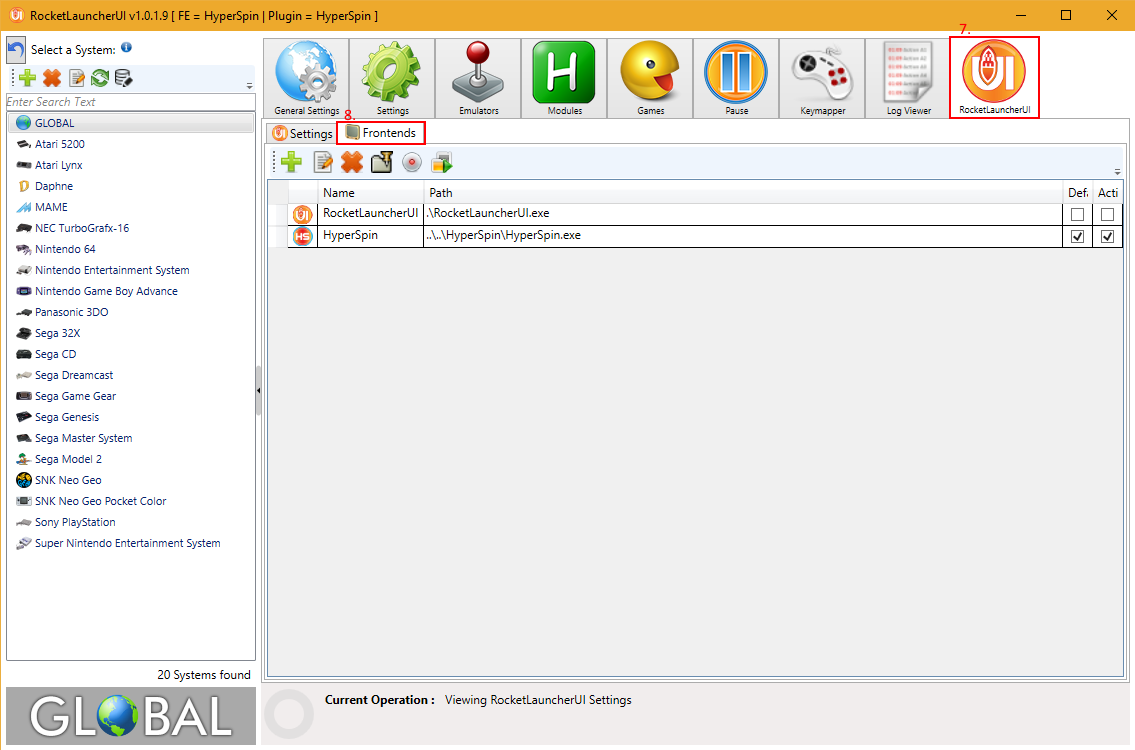The width and height of the screenshot is (1135, 750).
Task: Open the Log Viewer section
Action: (909, 78)
